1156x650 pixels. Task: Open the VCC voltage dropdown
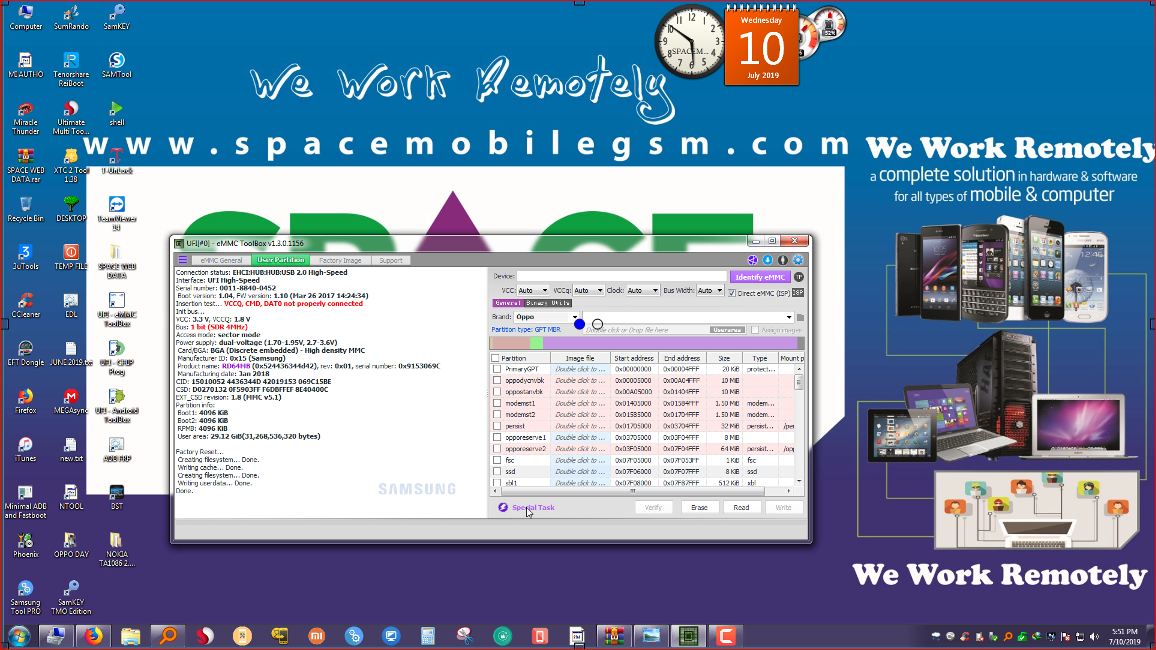click(533, 290)
